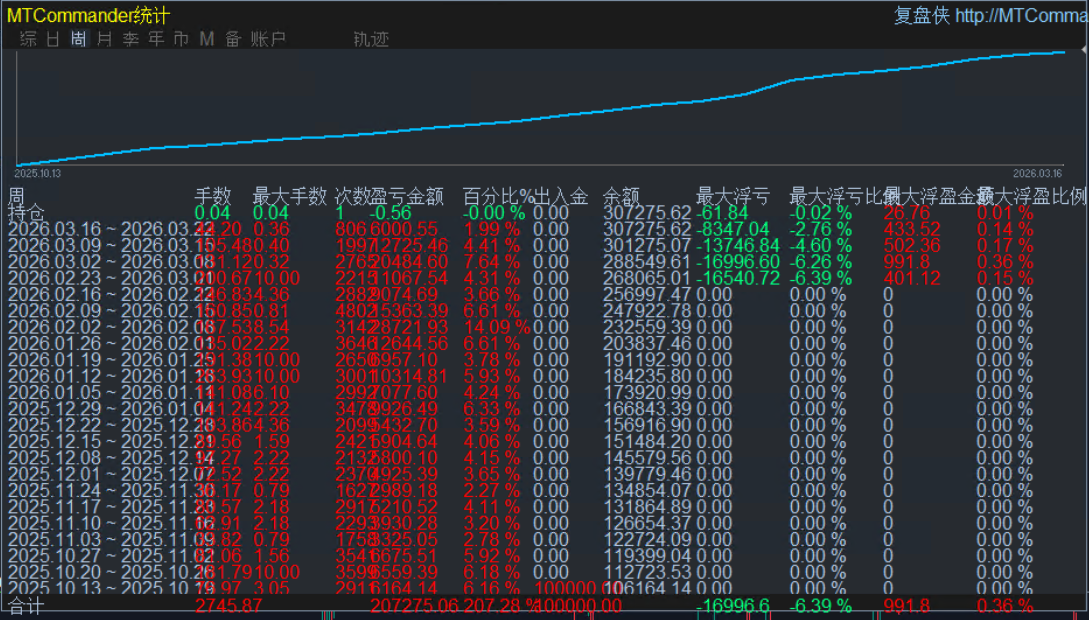
Task: Click the 401.12 max floating profit cell
Action: (x=912, y=278)
